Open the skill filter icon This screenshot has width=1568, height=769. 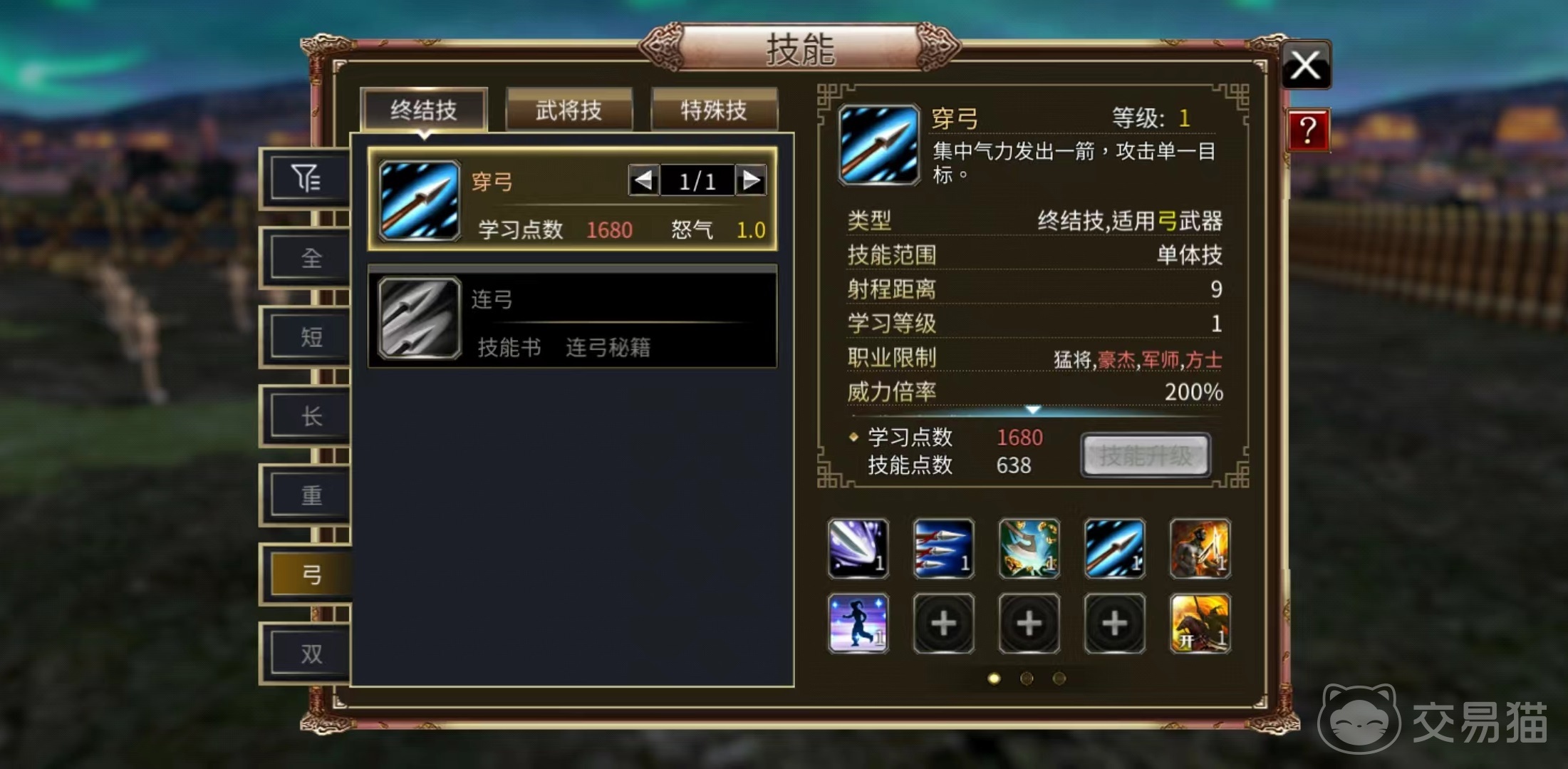[x=306, y=178]
